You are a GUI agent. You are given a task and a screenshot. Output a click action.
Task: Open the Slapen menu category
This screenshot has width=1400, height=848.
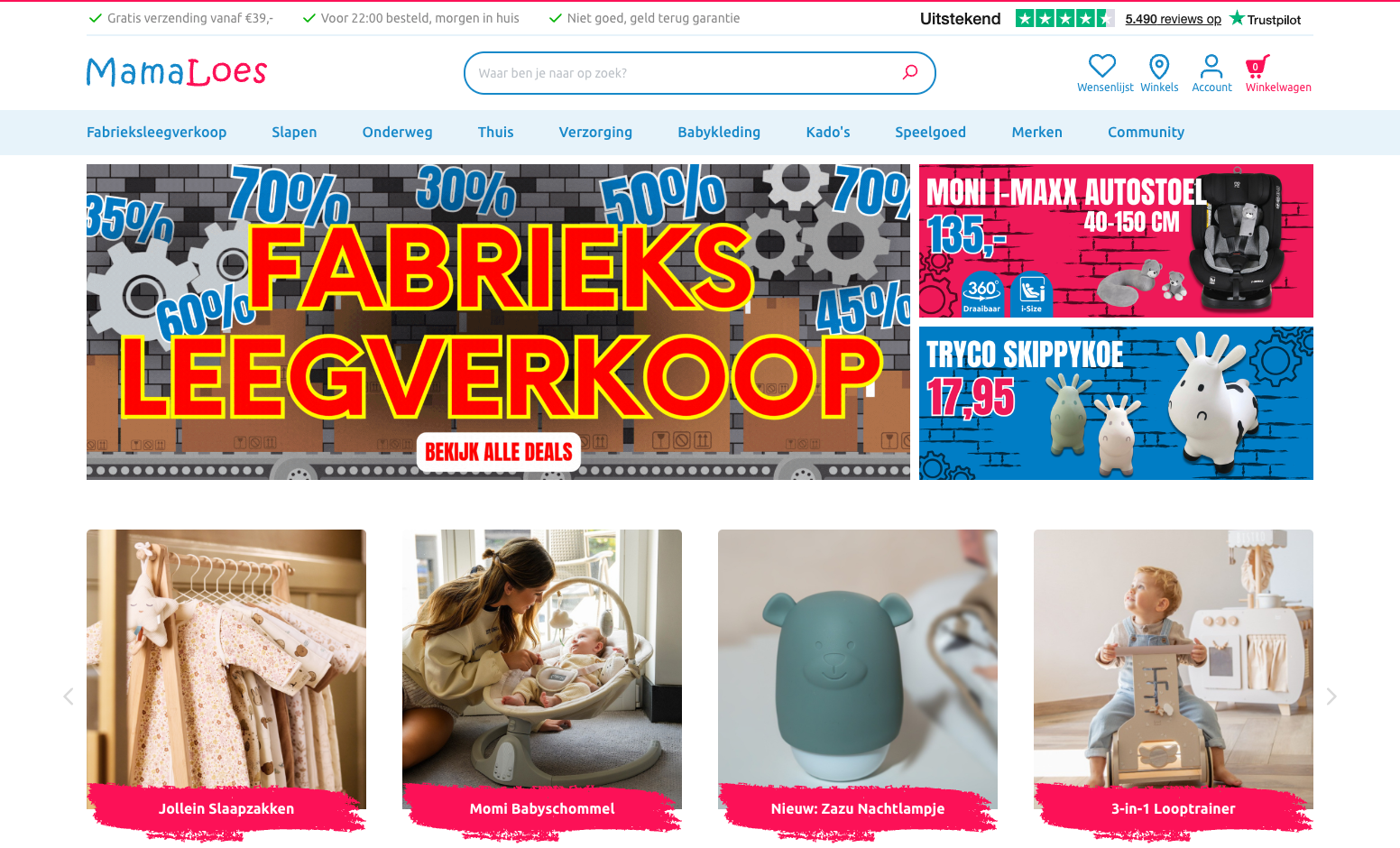pos(294,132)
